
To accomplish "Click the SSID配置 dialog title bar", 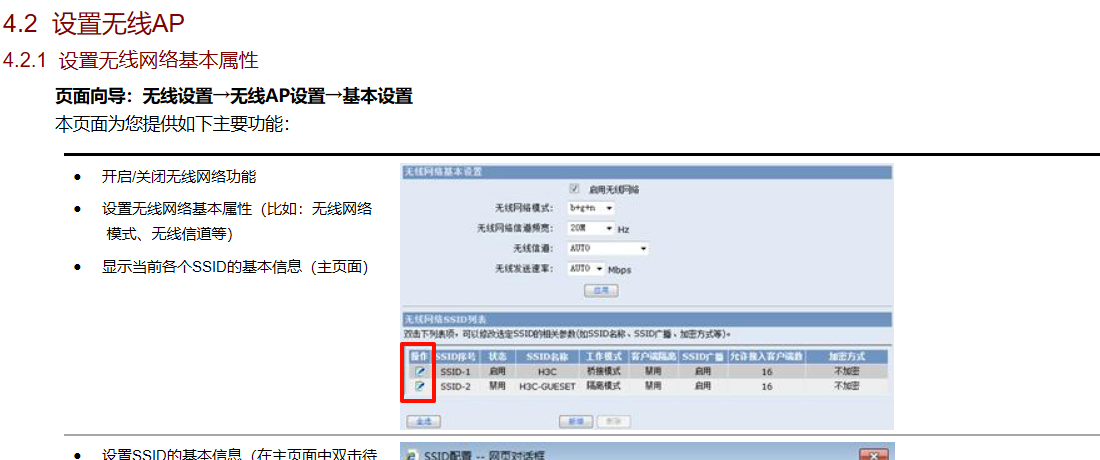I will pyautogui.click(x=646, y=453).
